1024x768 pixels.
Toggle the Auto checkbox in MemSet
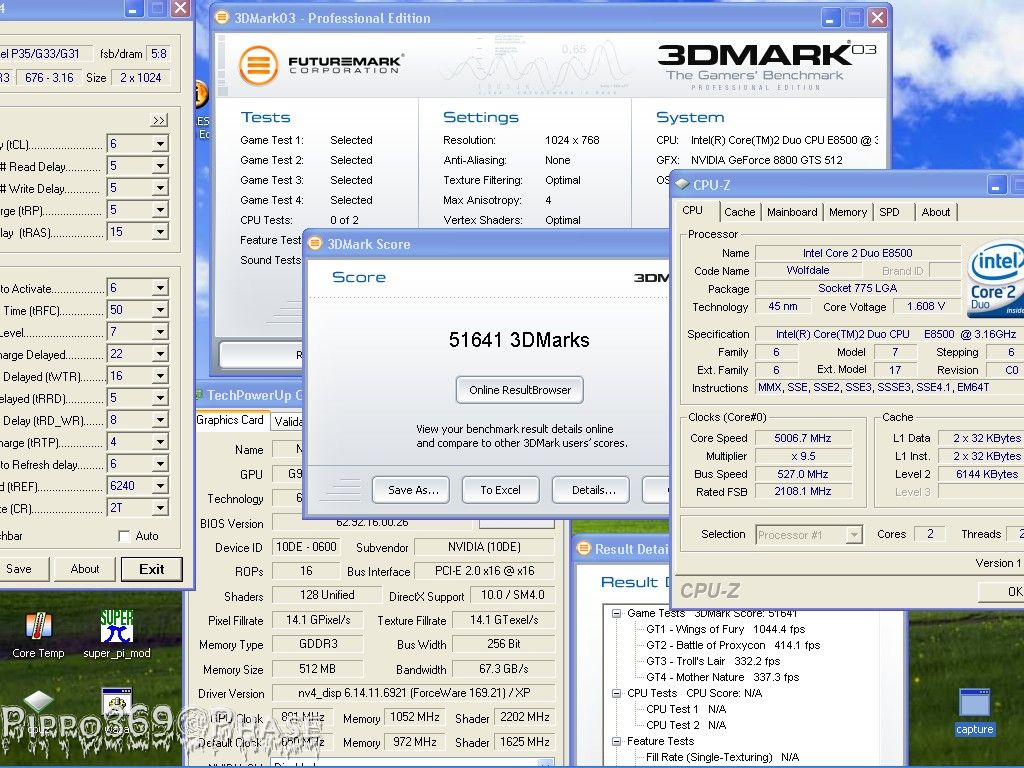tap(124, 536)
